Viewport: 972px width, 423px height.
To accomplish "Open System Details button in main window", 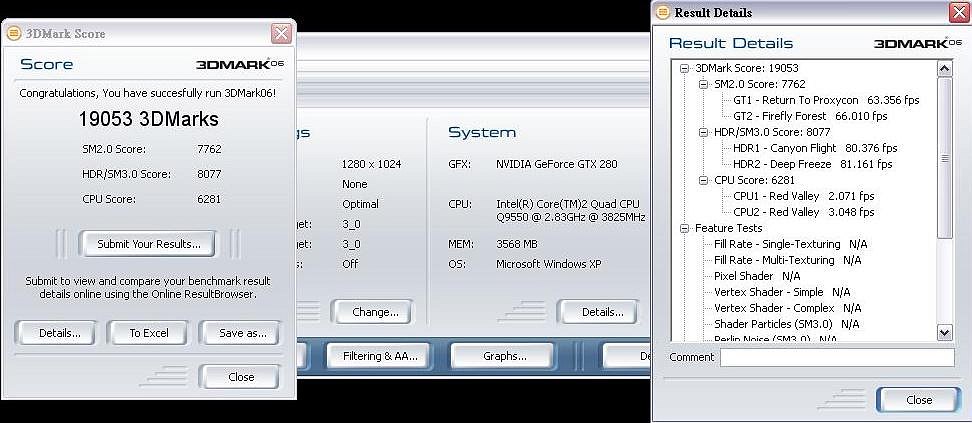I will pyautogui.click(x=599, y=312).
